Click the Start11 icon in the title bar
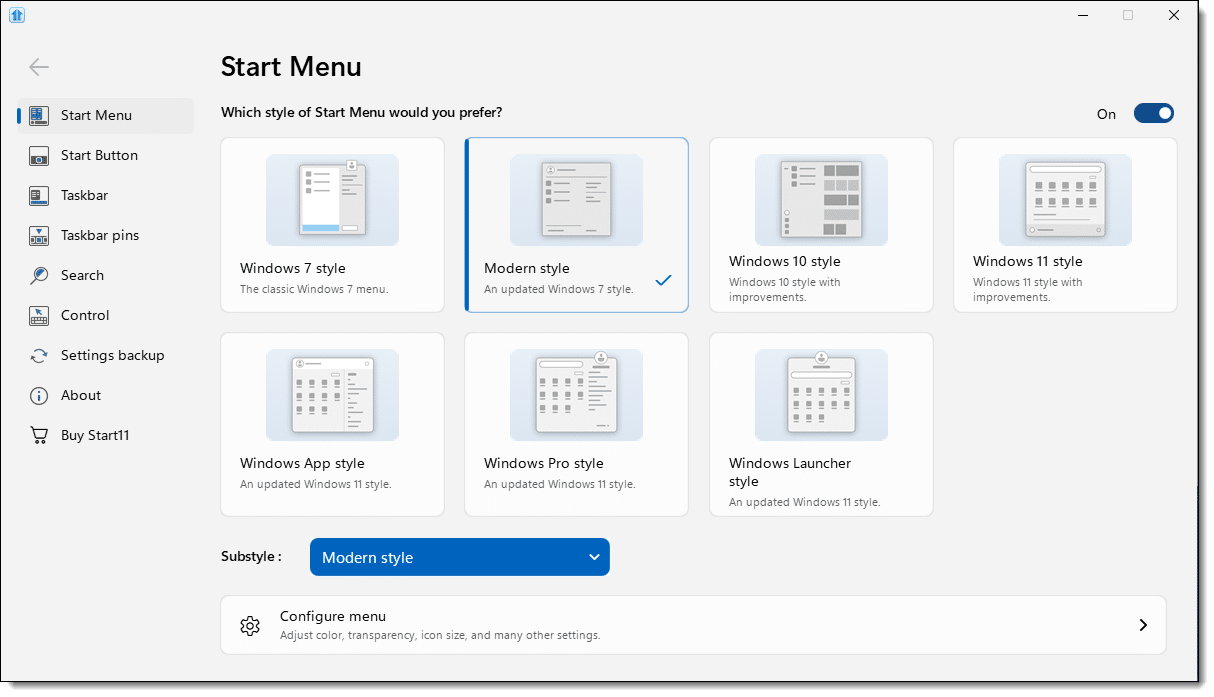The width and height of the screenshot is (1214, 697). (17, 15)
